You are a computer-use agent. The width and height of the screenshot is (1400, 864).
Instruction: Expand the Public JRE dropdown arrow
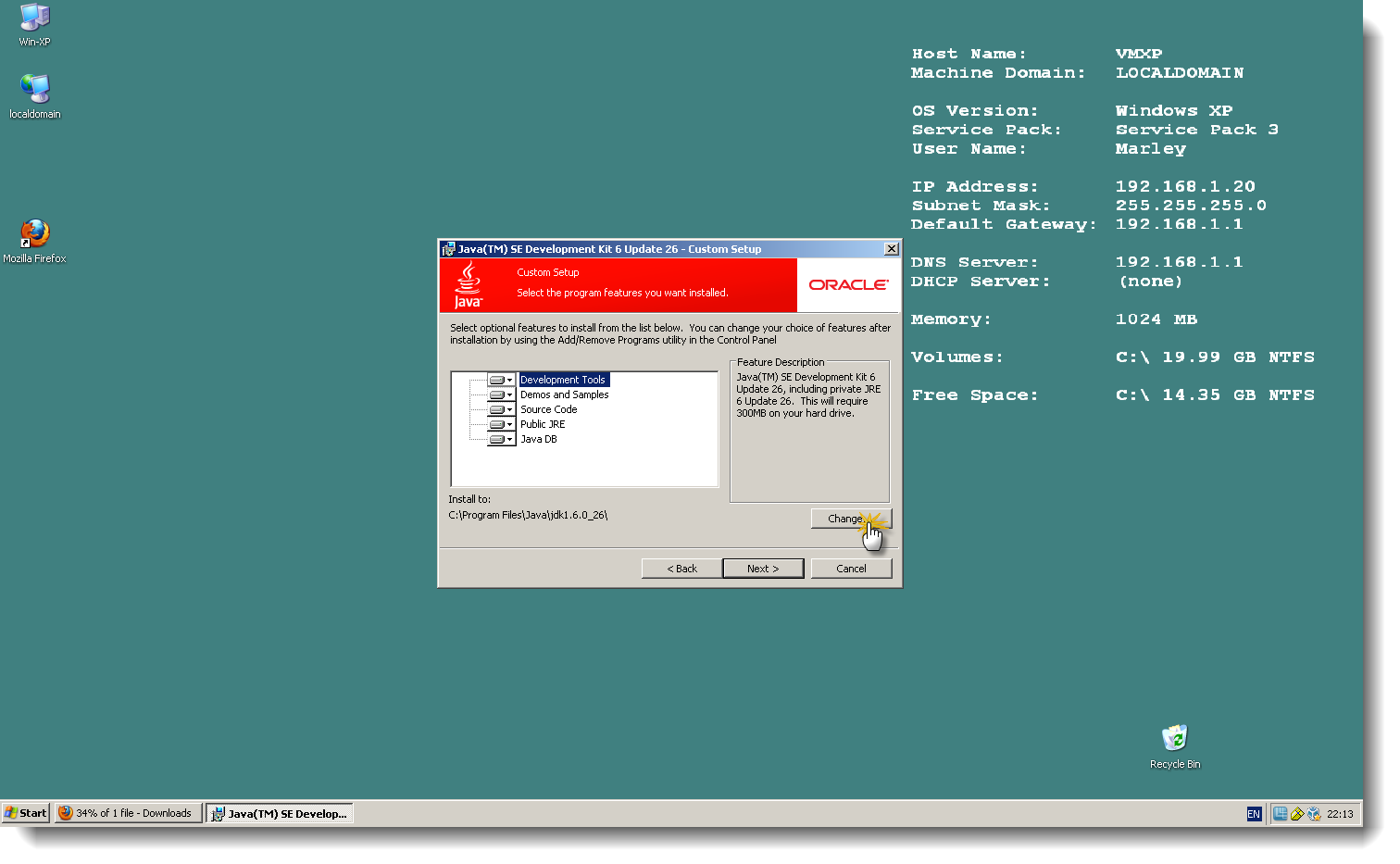(x=508, y=423)
